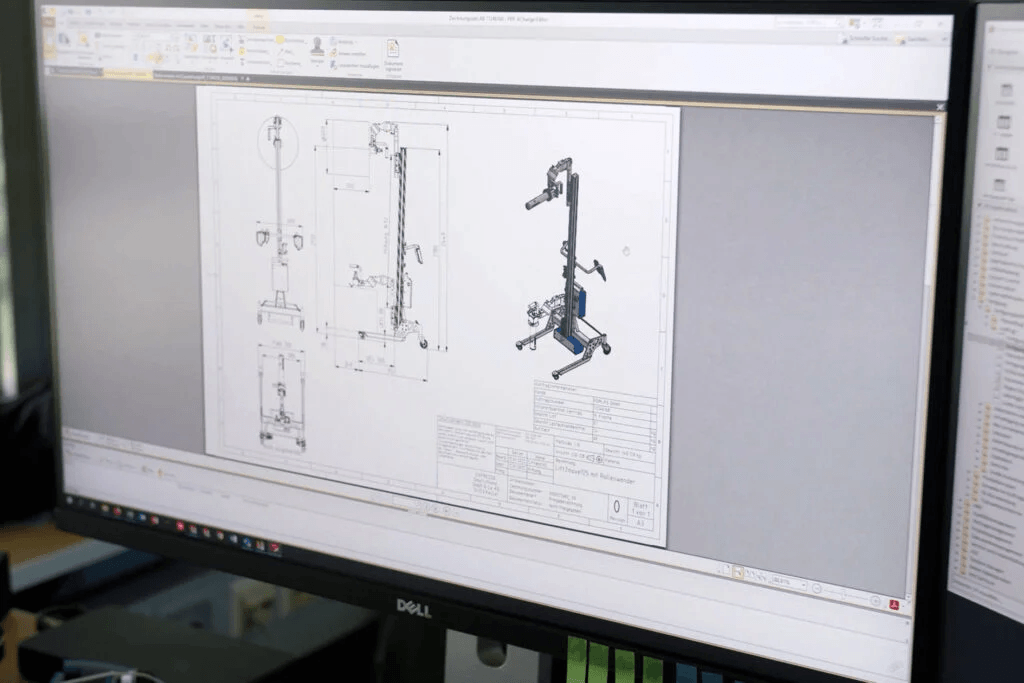Select the Stempel stamp tool icon
The width and height of the screenshot is (1024, 683).
pos(316,46)
